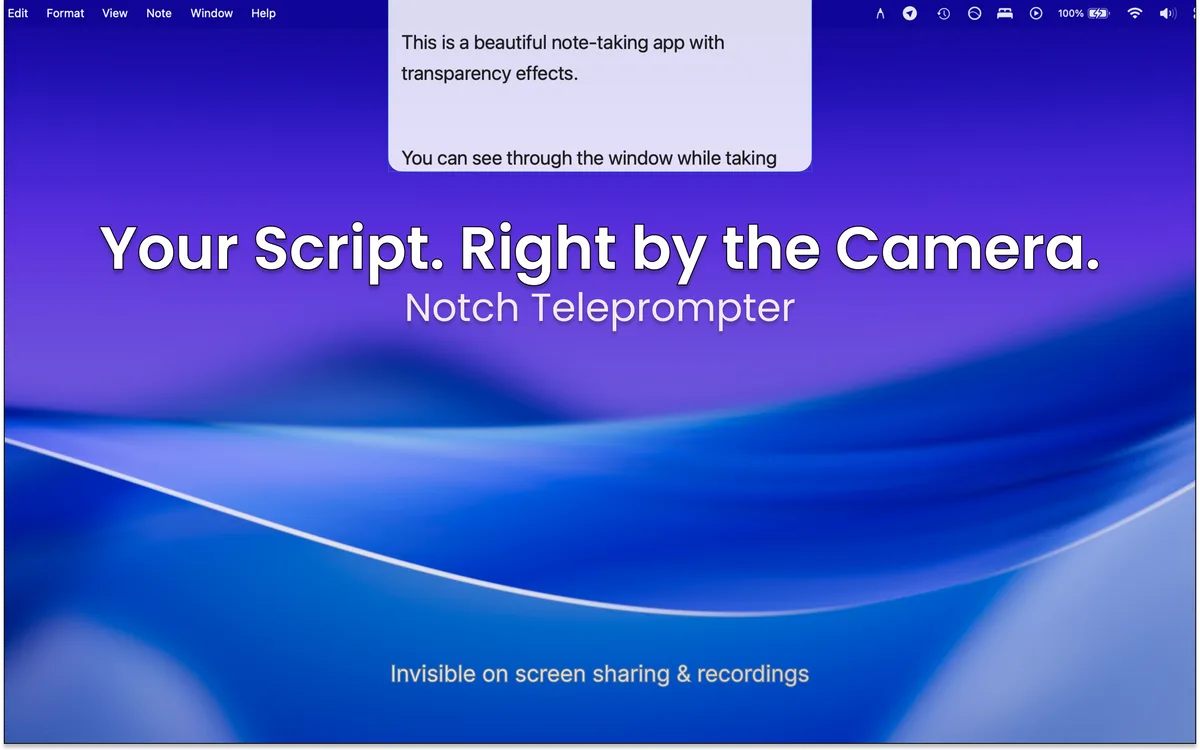This screenshot has width=1200, height=750.
Task: Open the Time Machine clock icon
Action: 943,13
